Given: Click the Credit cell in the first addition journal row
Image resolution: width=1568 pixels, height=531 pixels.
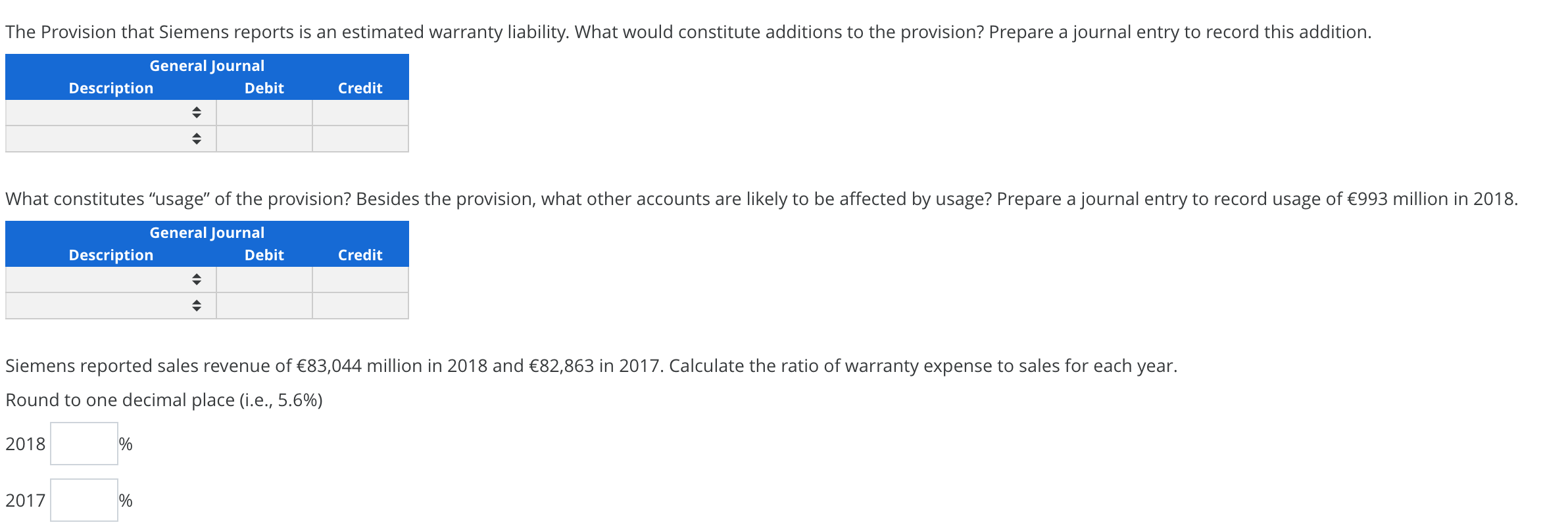Looking at the screenshot, I should (360, 113).
